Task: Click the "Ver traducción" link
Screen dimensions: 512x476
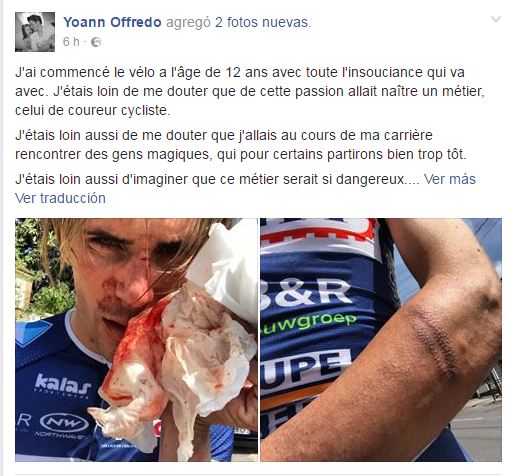Action: 60,198
